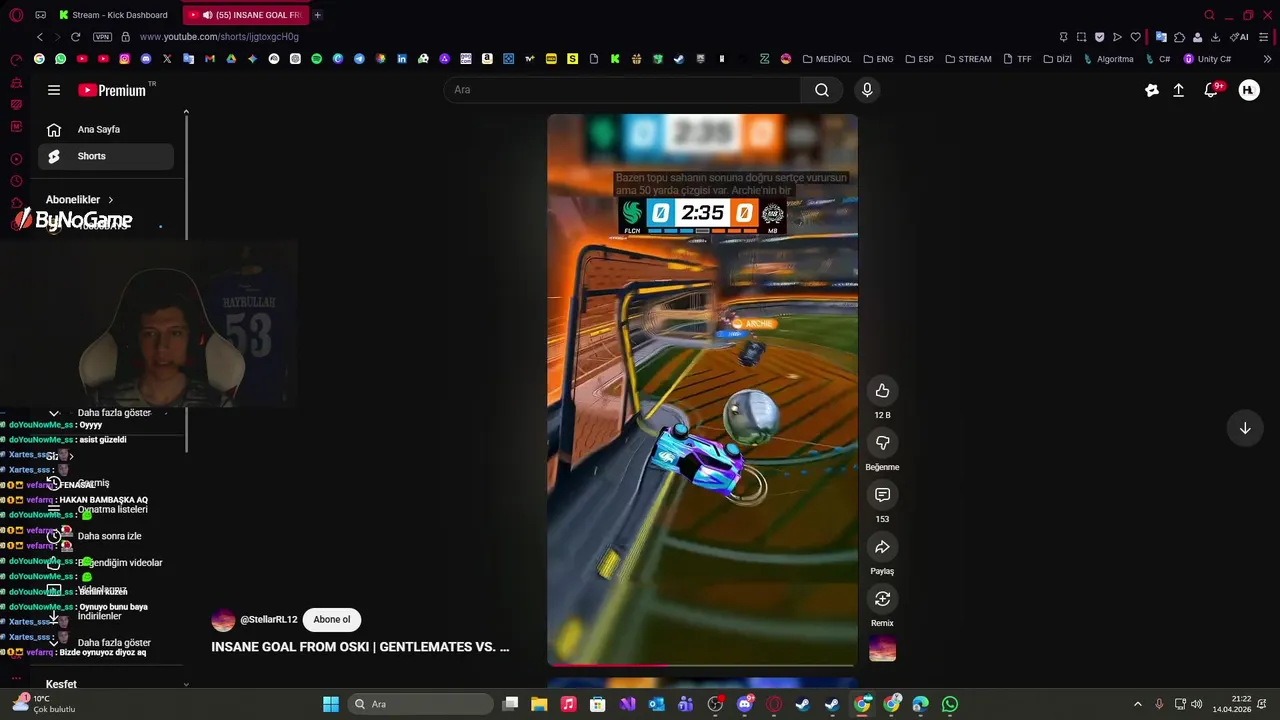
Task: Go to the next Short with down arrow
Action: [x=1245, y=428]
